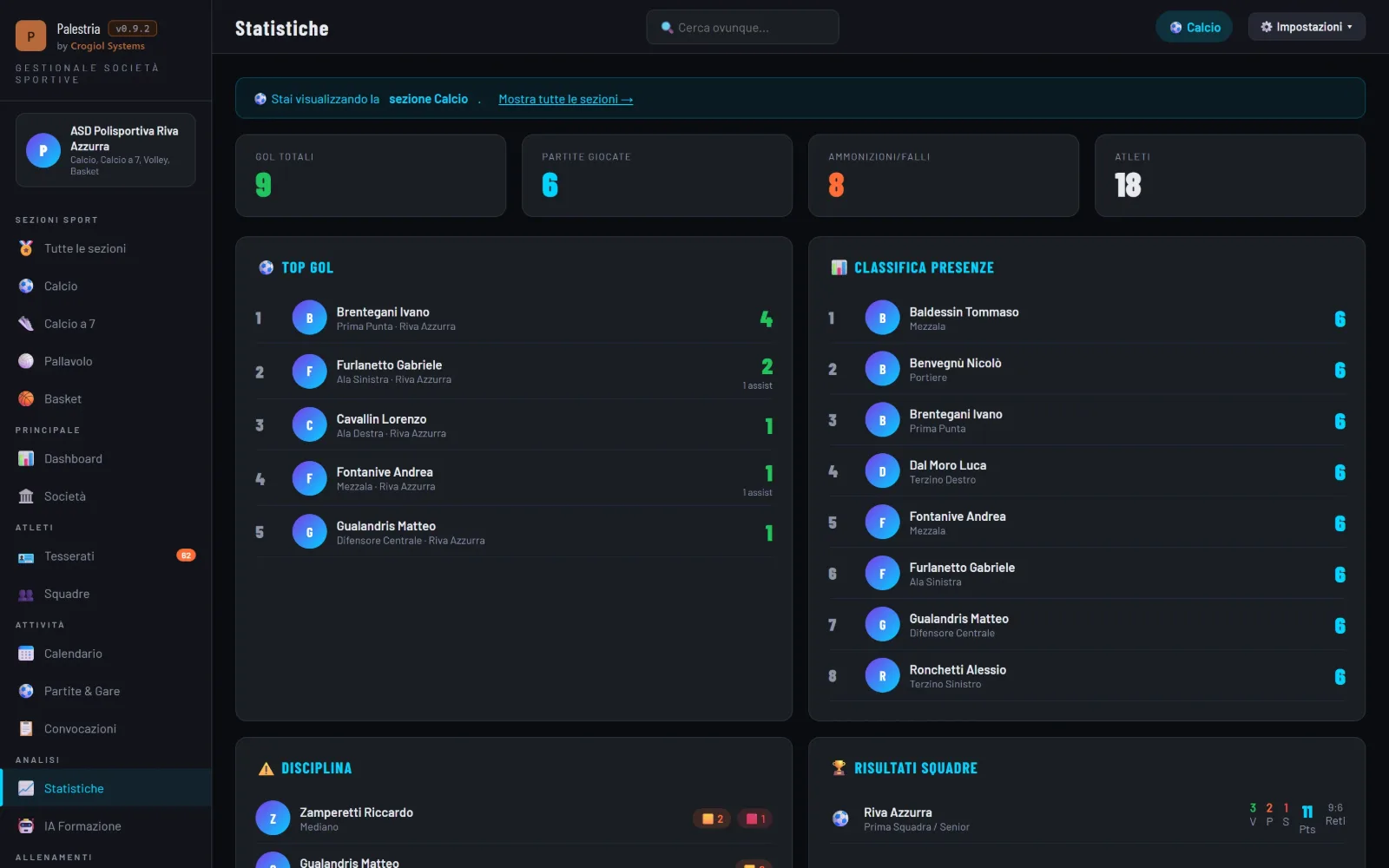
Task: Open the Impostazioni dropdown menu
Action: (x=1307, y=27)
